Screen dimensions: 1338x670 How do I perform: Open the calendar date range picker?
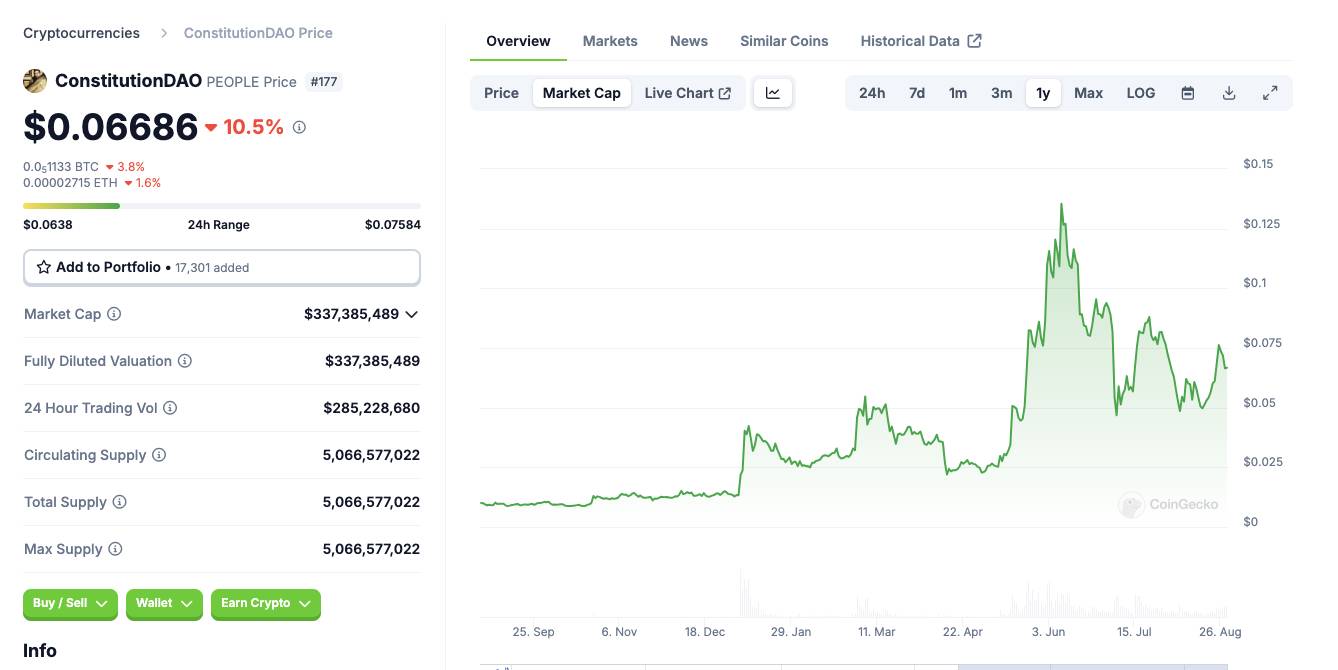click(1188, 93)
